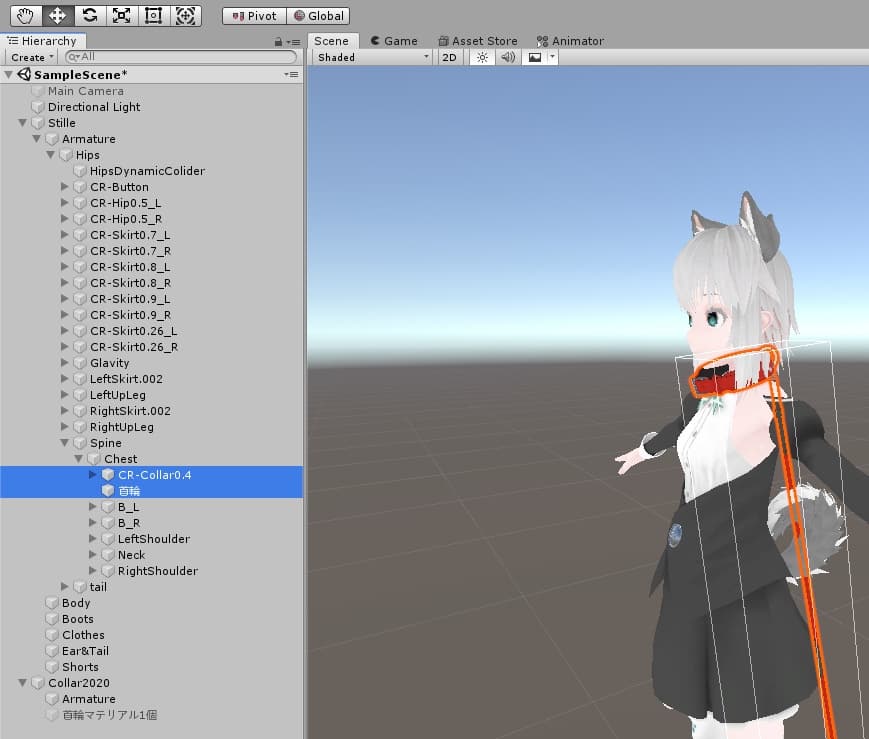869x739 pixels.
Task: Switch to the Asset Store tab
Action: pos(478,41)
